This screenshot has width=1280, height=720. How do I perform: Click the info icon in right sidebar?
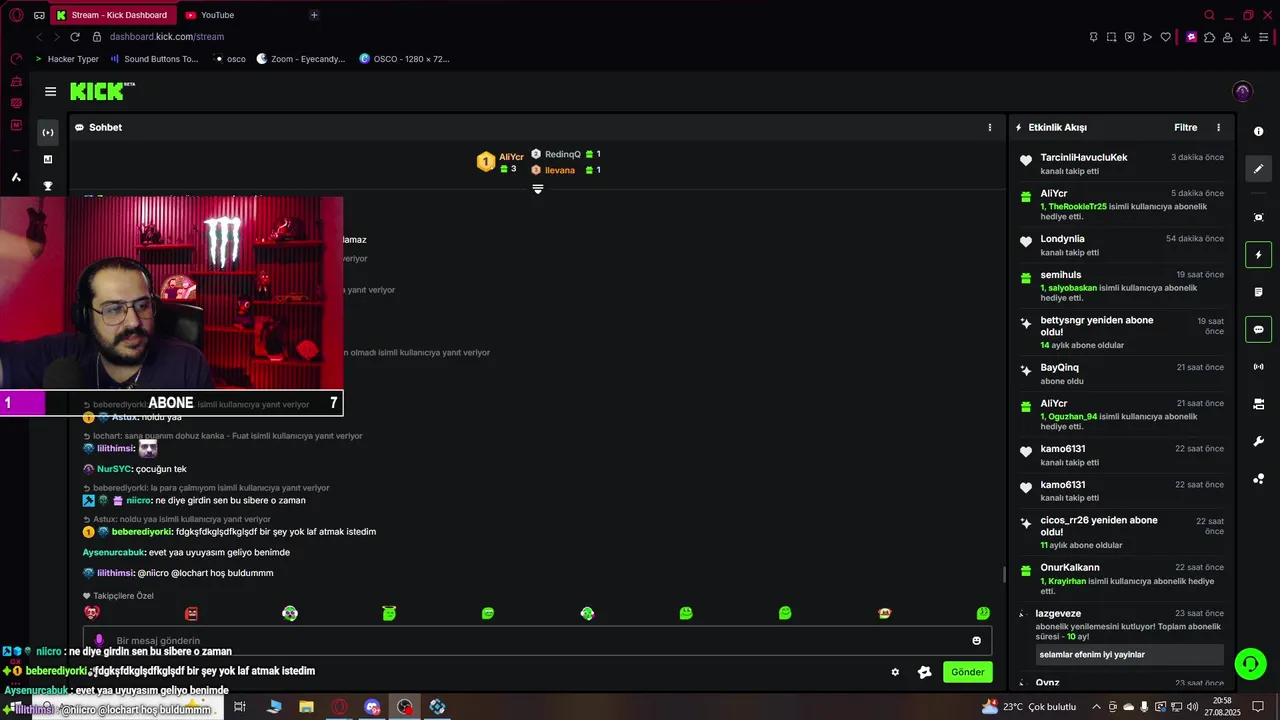pyautogui.click(x=1258, y=131)
